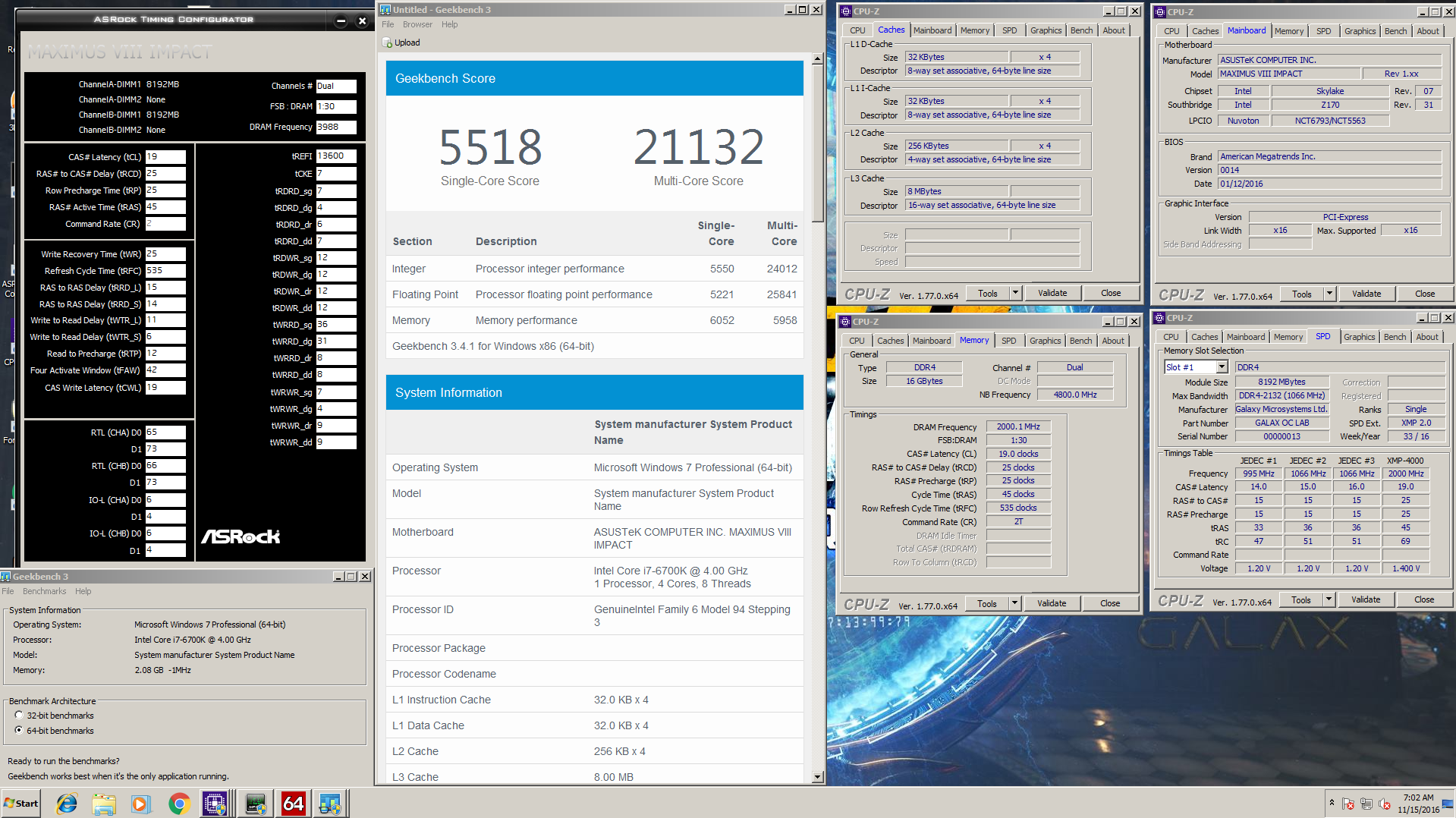The width and height of the screenshot is (1456, 818).
Task: Close the ASRock Timing Configurator window
Action: pyautogui.click(x=362, y=20)
